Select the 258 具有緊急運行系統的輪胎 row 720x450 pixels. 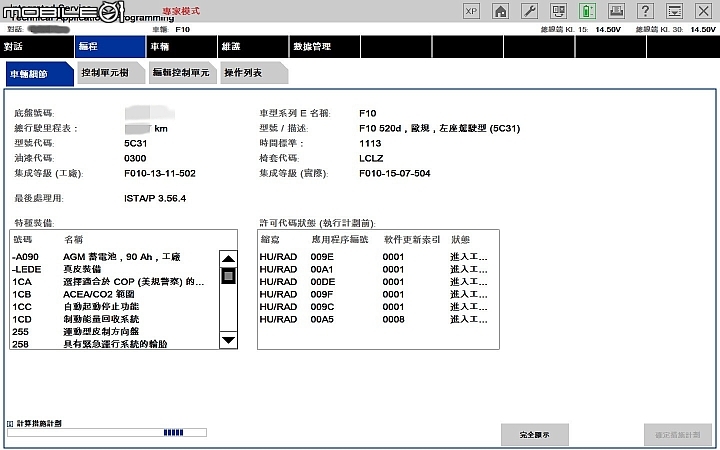(x=114, y=344)
